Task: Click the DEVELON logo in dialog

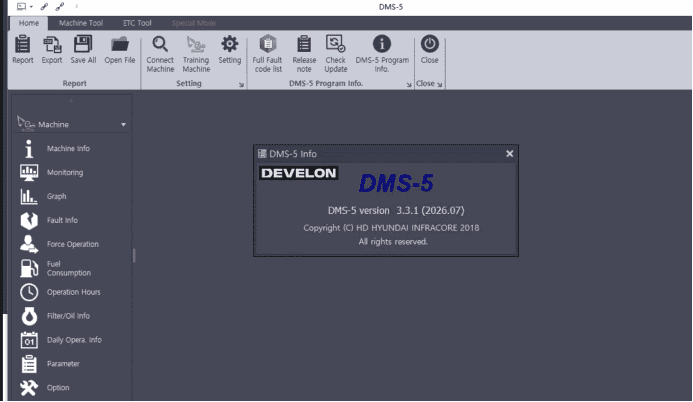Action: pyautogui.click(x=298, y=173)
